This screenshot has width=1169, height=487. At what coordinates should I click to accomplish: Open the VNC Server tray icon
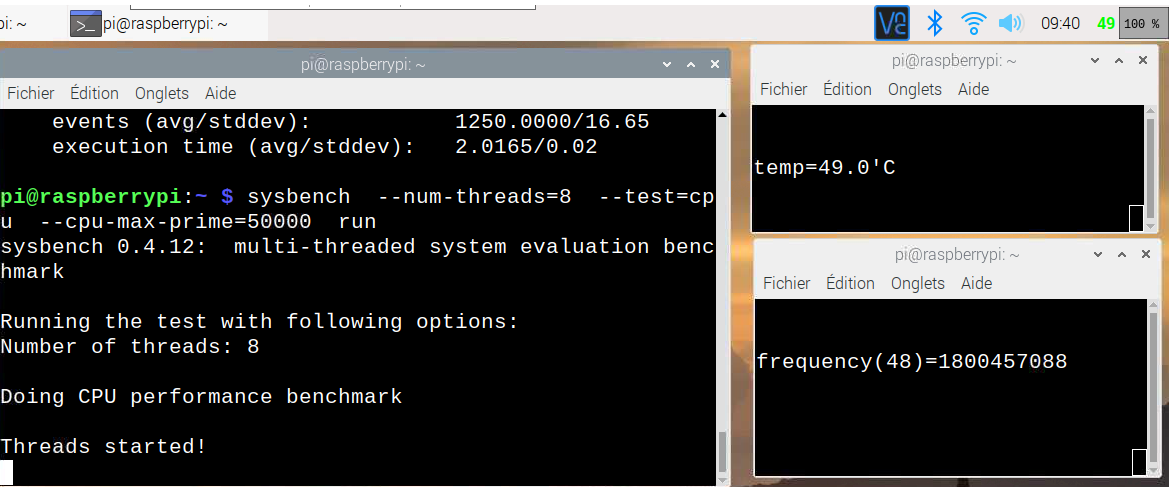click(892, 23)
